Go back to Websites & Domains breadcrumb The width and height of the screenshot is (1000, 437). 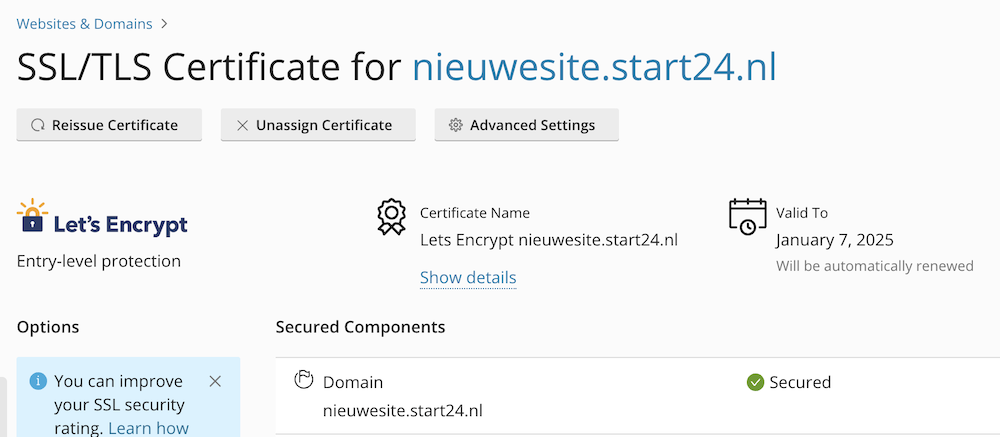85,23
